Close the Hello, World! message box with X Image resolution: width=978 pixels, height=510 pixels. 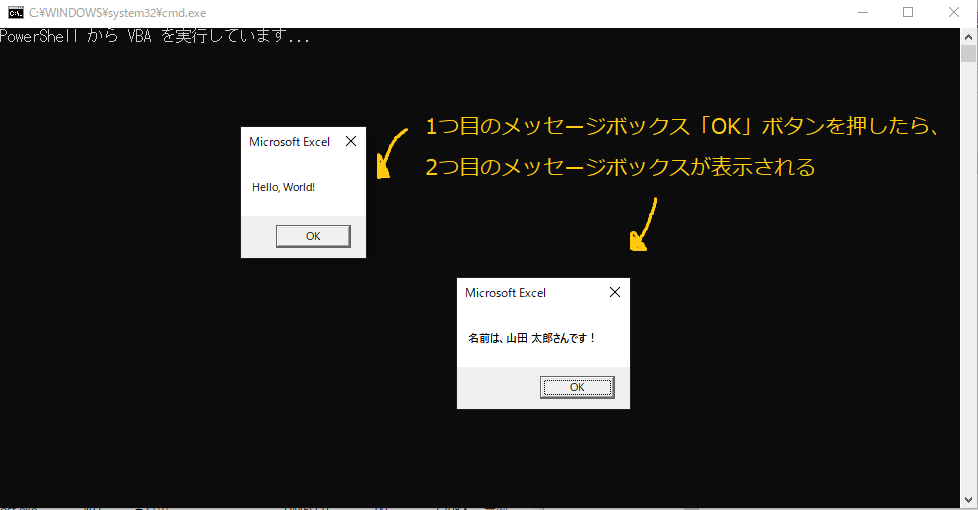pos(351,142)
